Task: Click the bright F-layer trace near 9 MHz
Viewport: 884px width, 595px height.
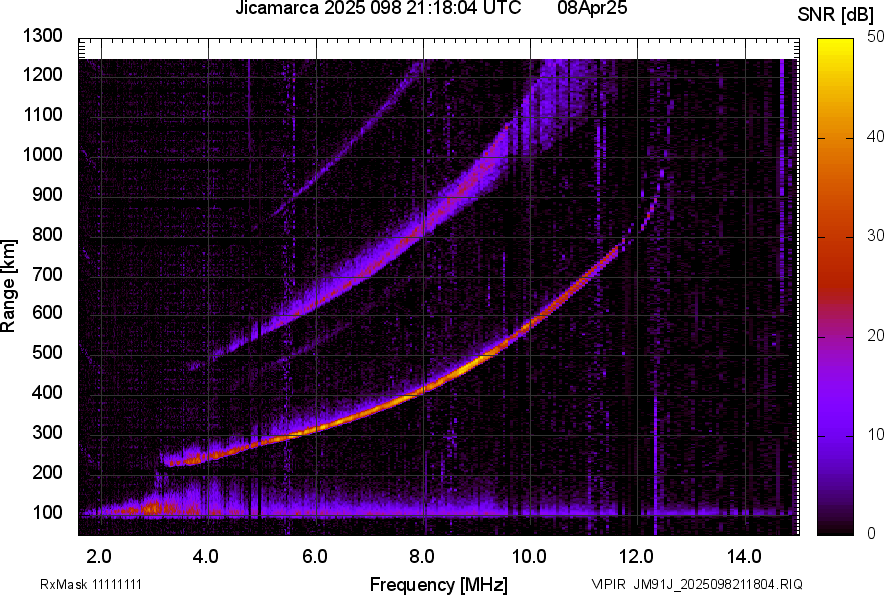Action: pos(476,361)
